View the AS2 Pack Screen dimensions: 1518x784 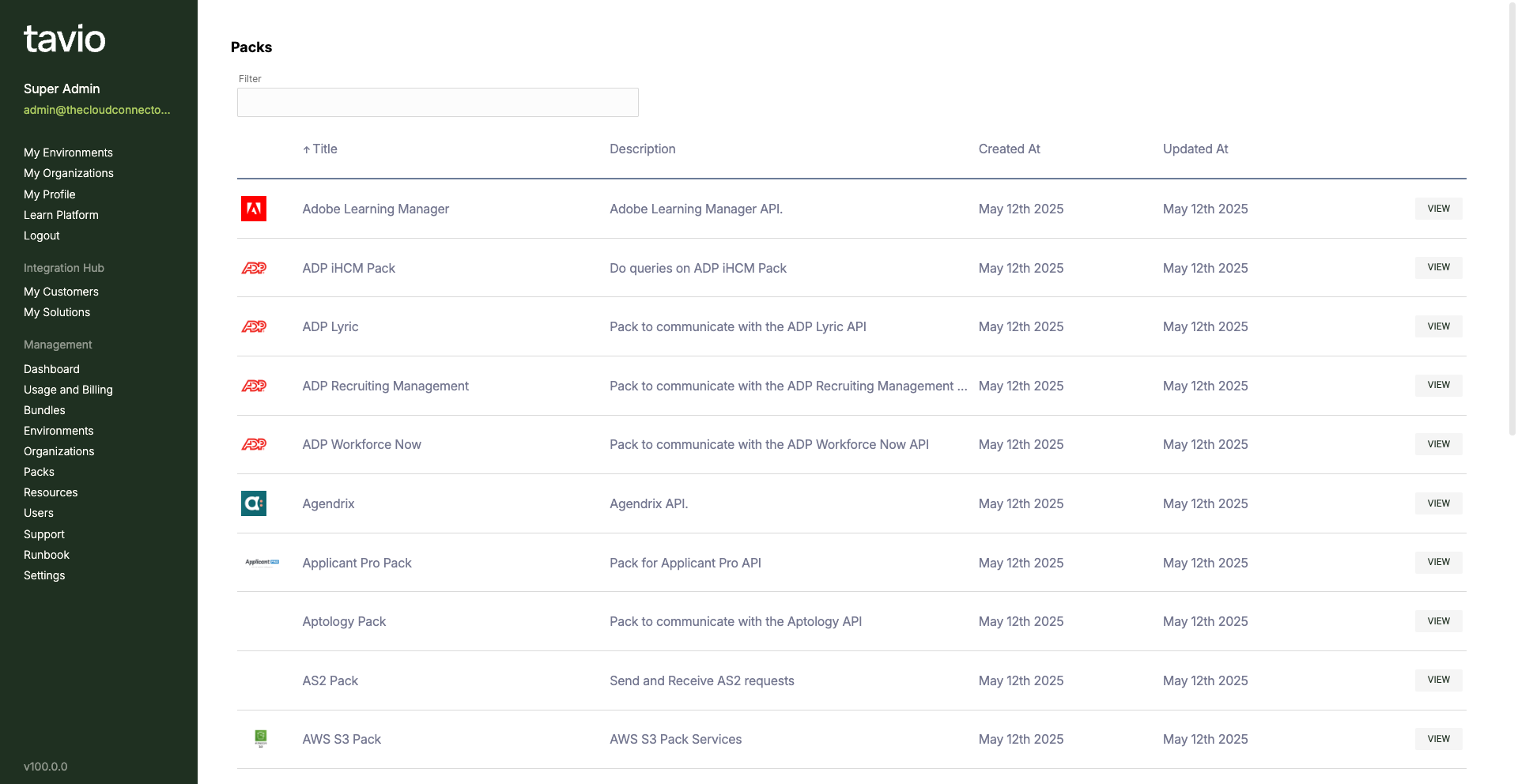point(1438,680)
